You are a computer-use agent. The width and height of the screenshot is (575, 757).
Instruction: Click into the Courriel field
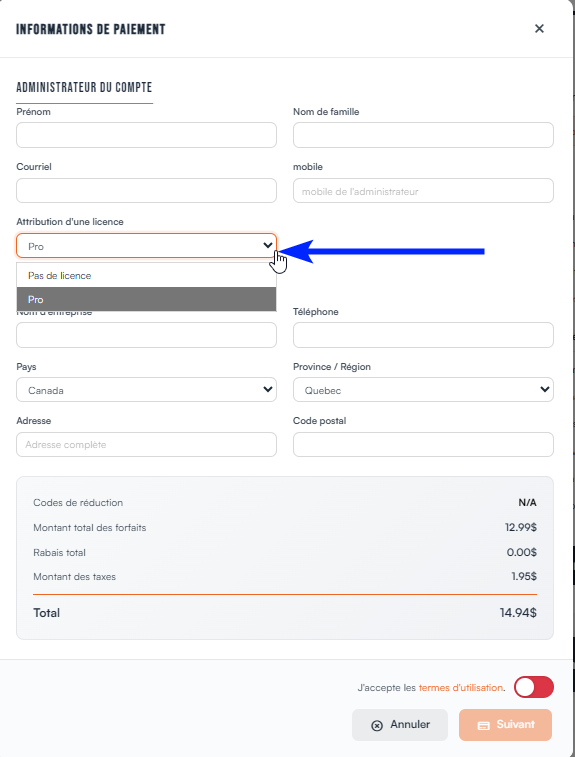(146, 190)
